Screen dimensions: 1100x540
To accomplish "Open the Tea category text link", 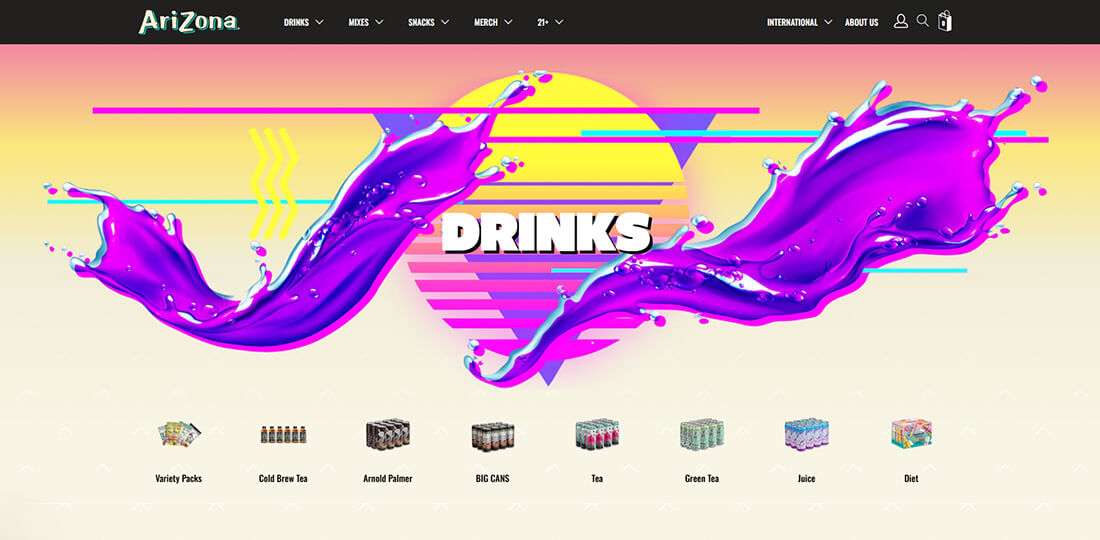I will [x=597, y=478].
